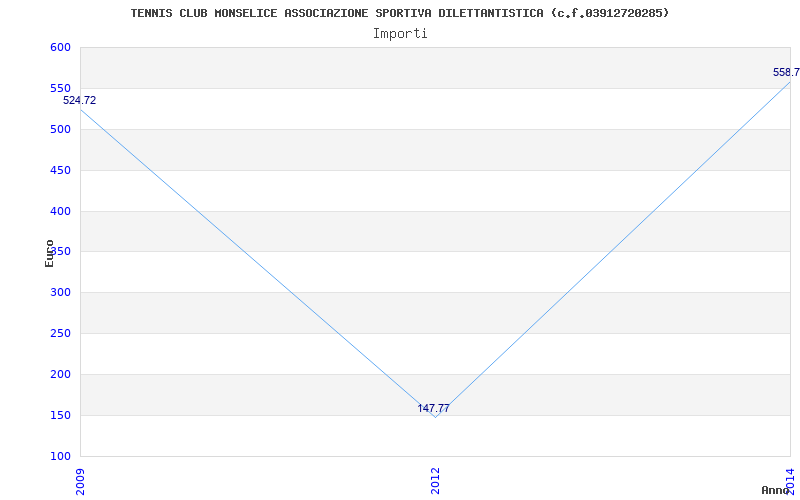Click the 450 y-axis tick label
Image resolution: width=800 pixels, height=500 pixels.
point(60,170)
